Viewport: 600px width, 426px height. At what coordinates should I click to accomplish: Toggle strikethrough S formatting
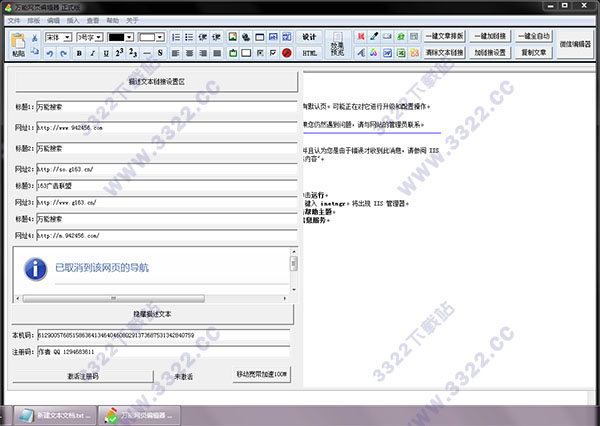(x=160, y=53)
